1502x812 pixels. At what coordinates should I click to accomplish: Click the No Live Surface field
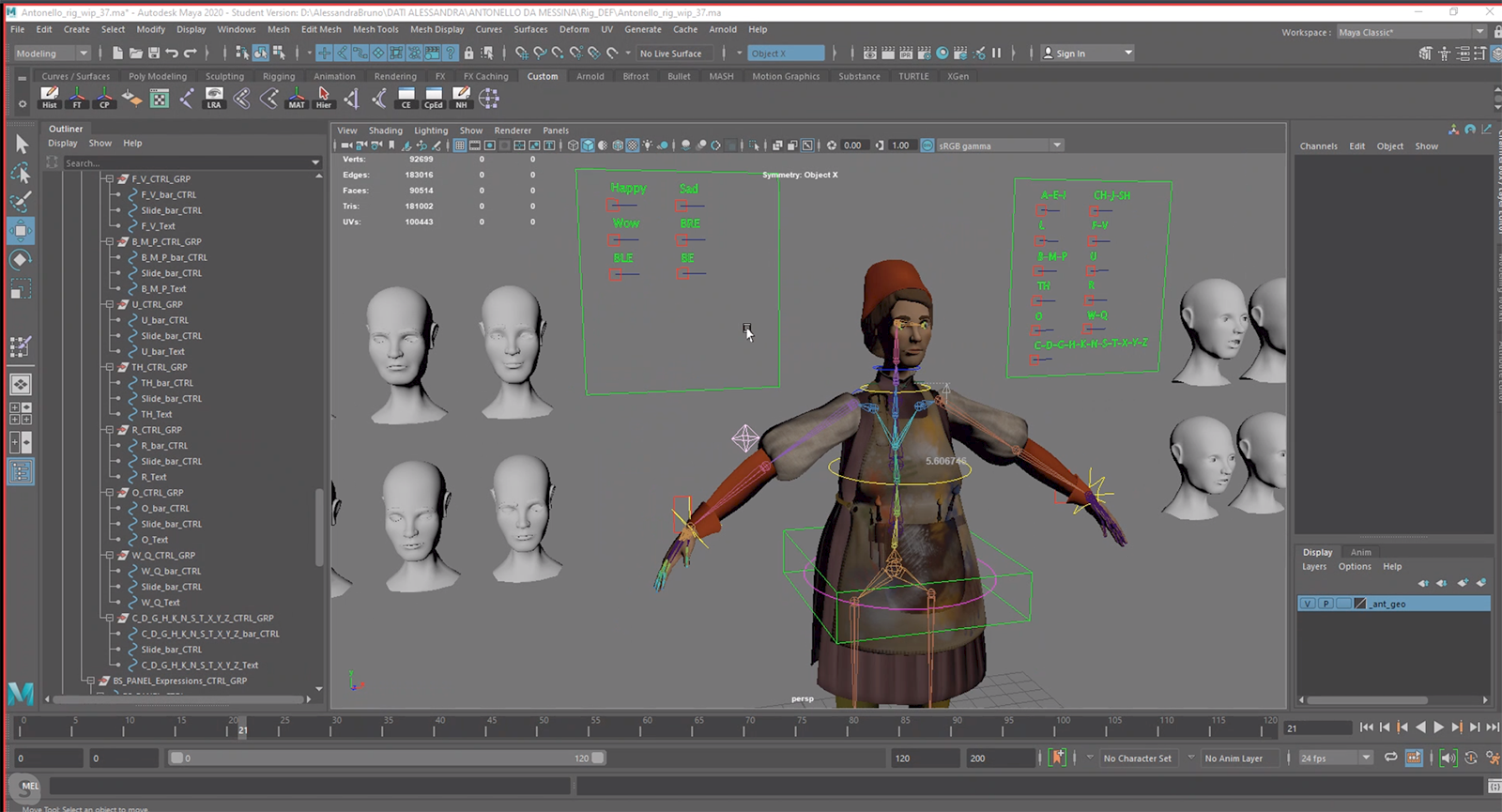pyautogui.click(x=671, y=54)
